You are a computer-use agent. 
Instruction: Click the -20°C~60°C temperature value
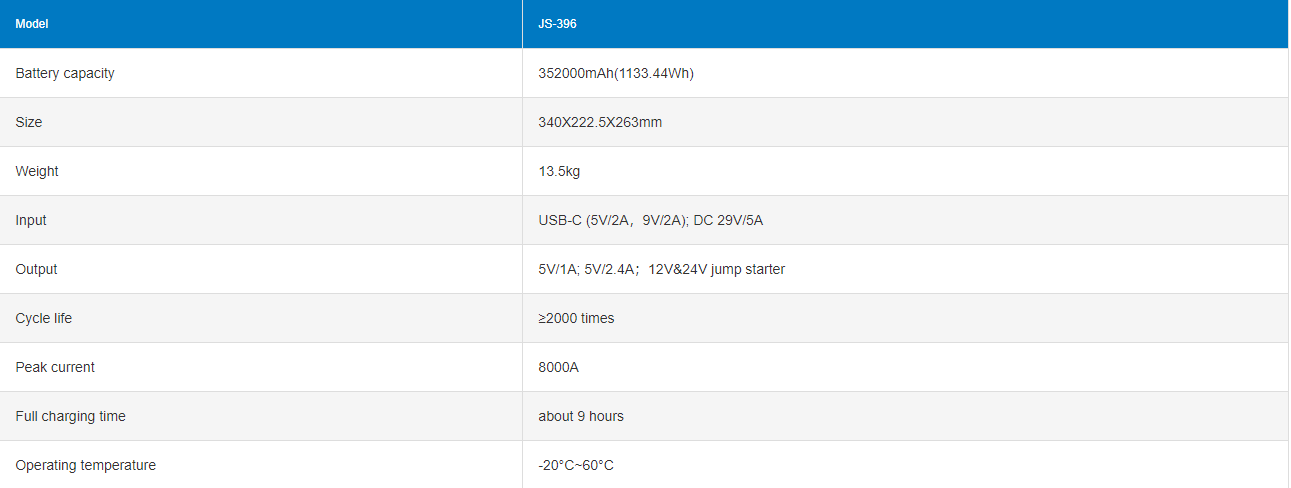(576, 465)
